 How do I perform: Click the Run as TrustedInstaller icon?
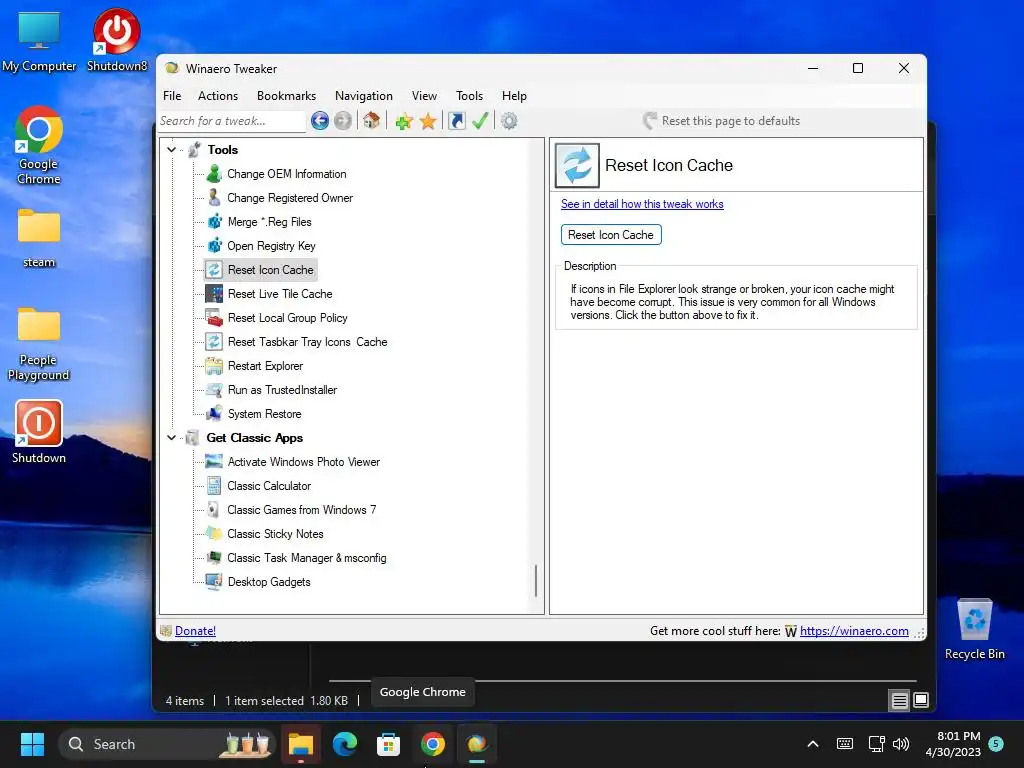(x=214, y=390)
